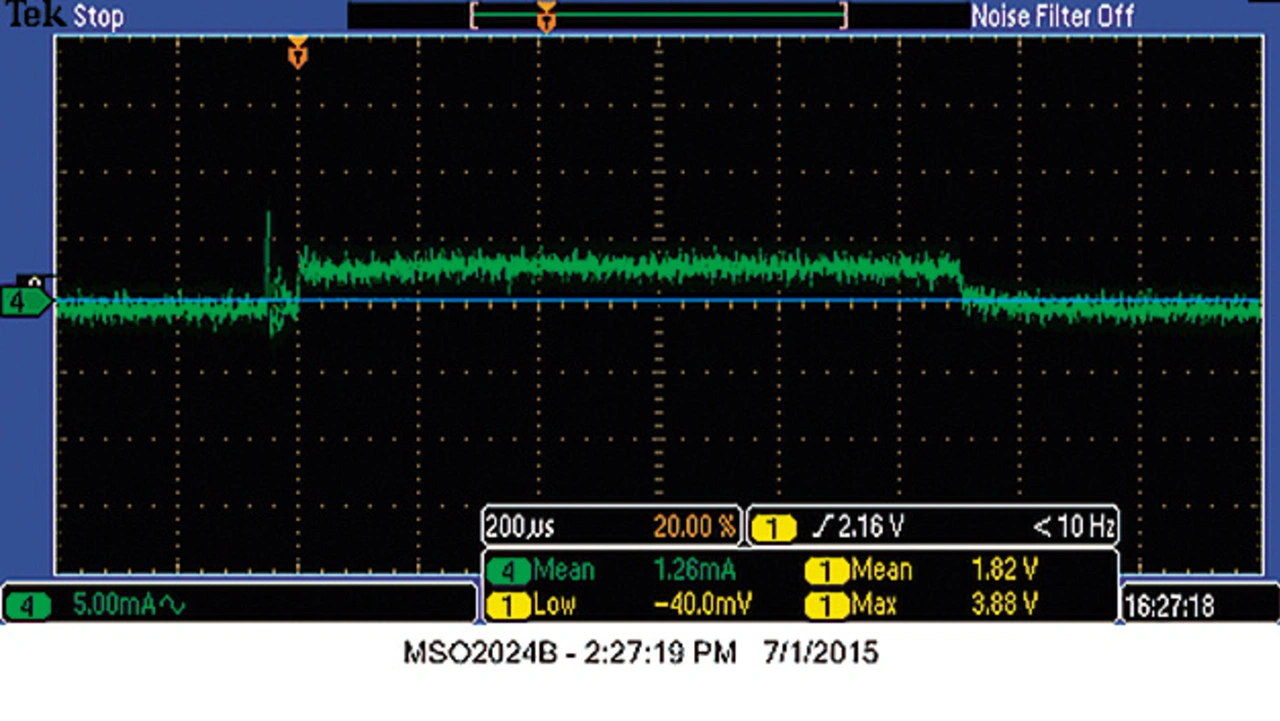Select the trigger marker in the top overview bar

(x=546, y=16)
